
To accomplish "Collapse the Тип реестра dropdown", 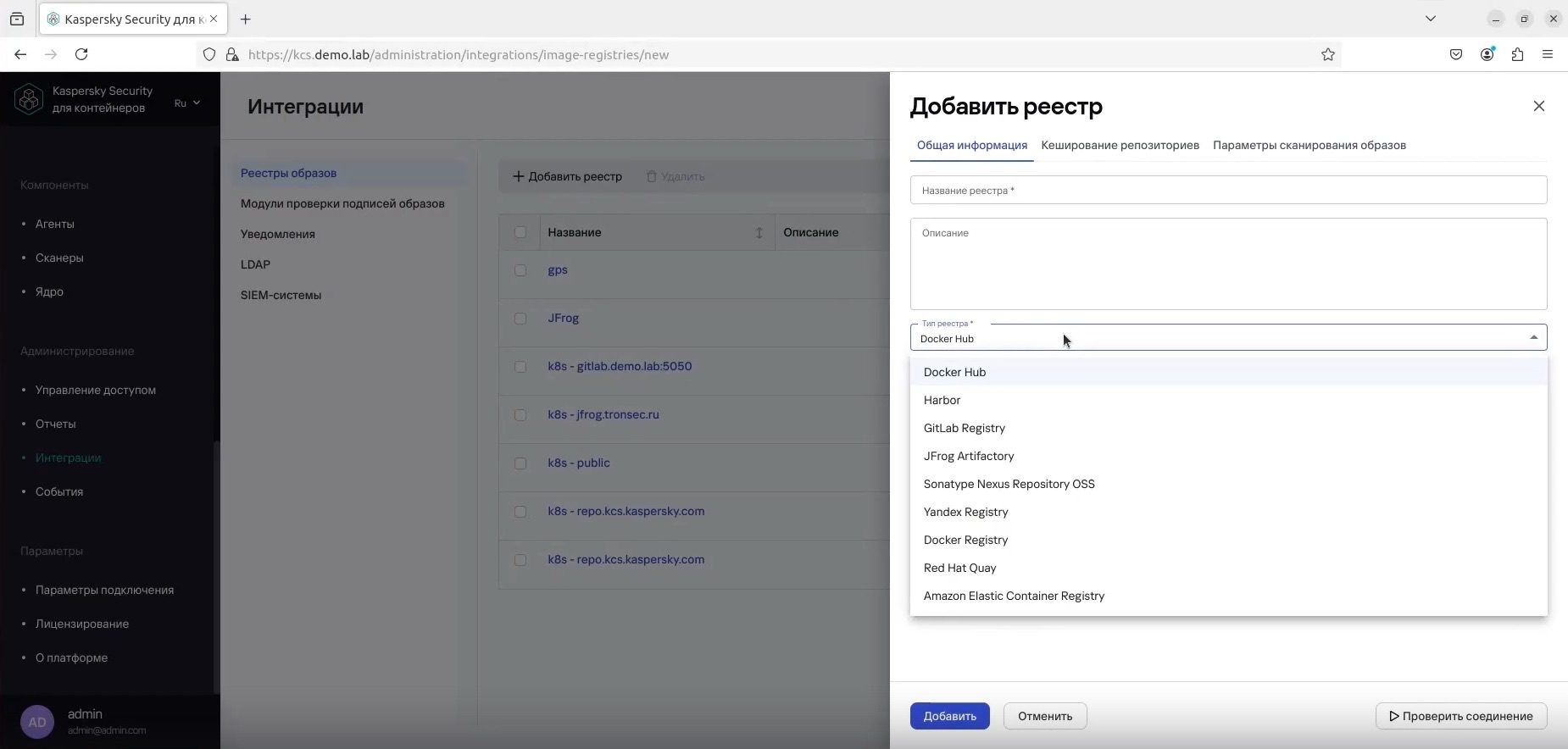I will pos(1533,337).
